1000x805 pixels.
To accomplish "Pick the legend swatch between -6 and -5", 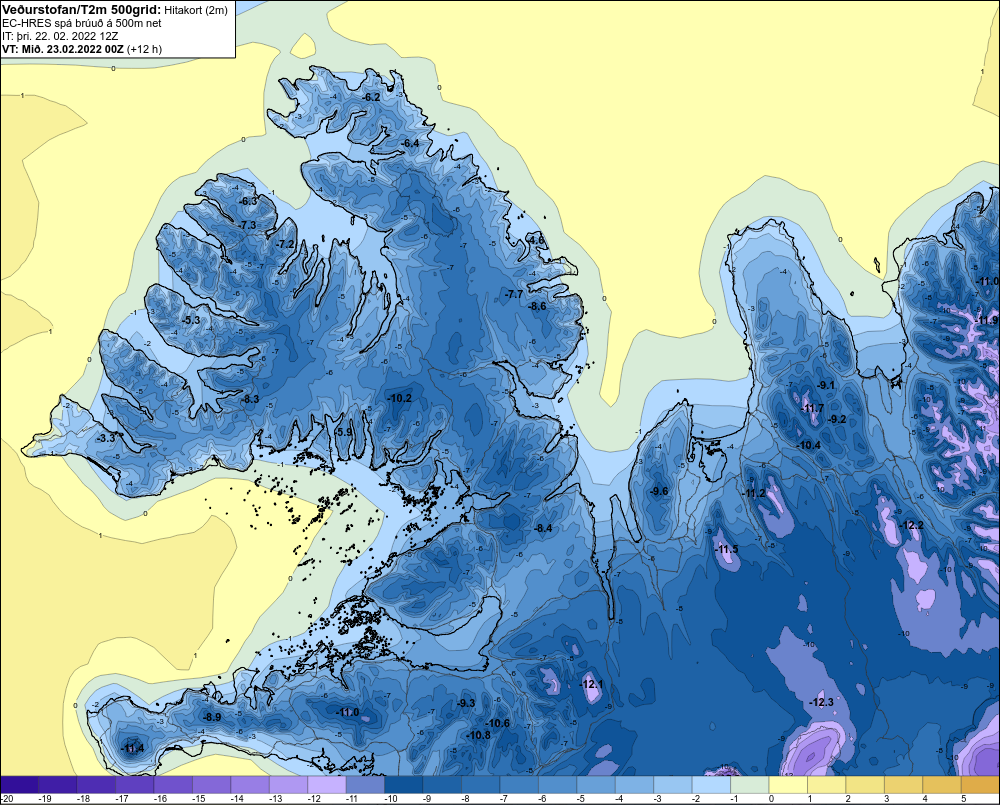I will tap(557, 785).
